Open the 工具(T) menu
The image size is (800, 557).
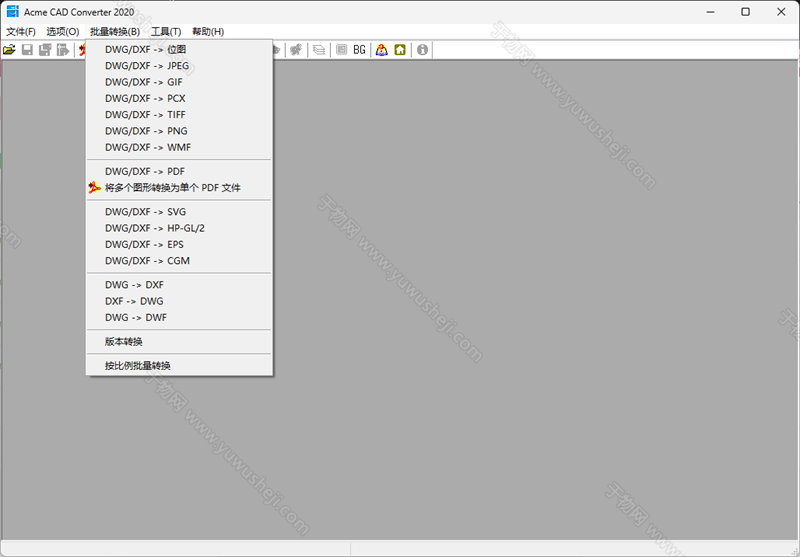coord(166,32)
